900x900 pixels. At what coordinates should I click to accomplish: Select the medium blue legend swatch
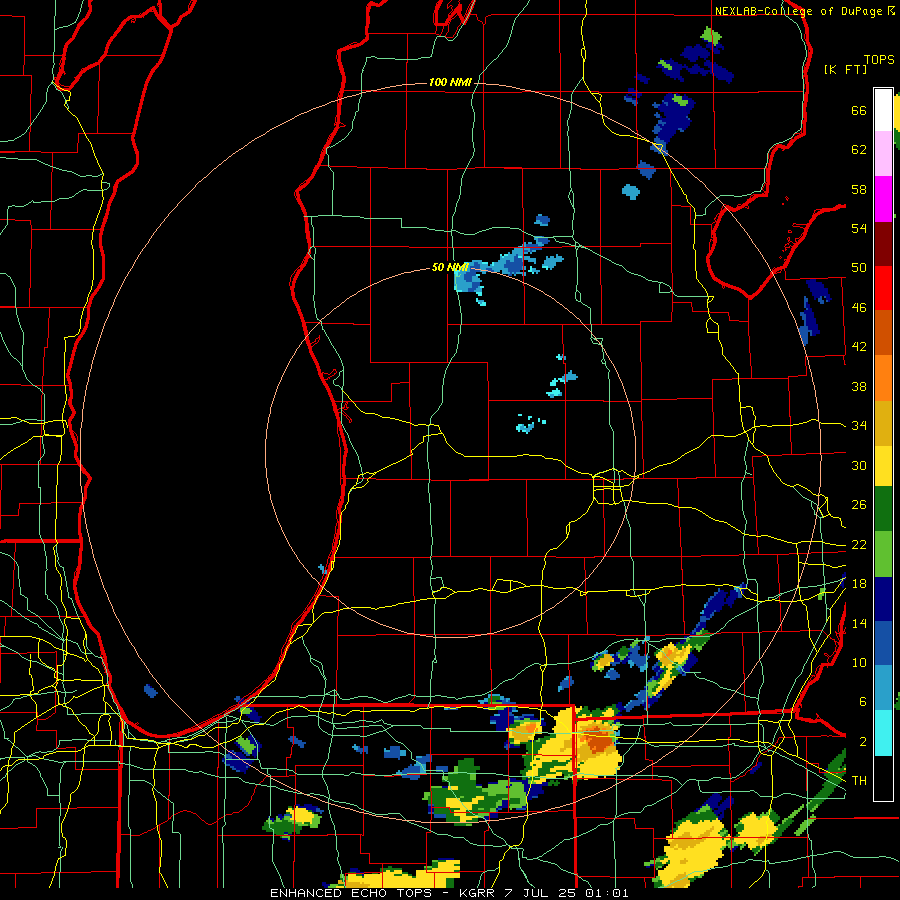(883, 644)
